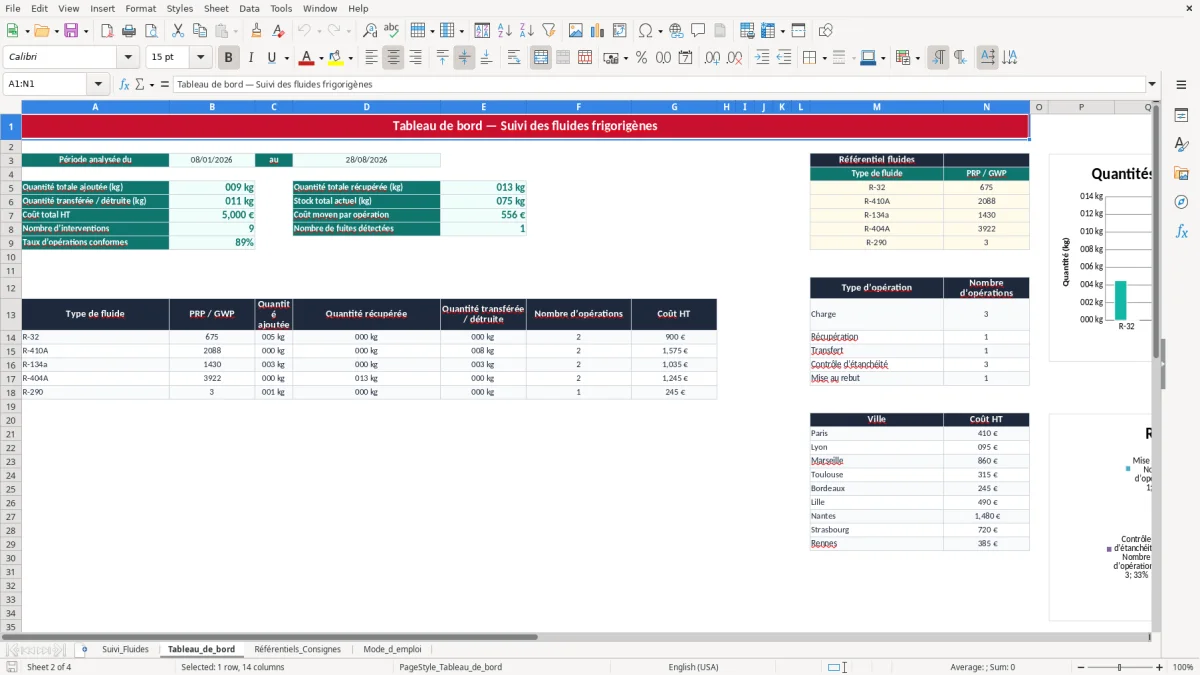Open Background Color dropdown arrow
Screen dimensions: 1200x675
click(x=350, y=58)
